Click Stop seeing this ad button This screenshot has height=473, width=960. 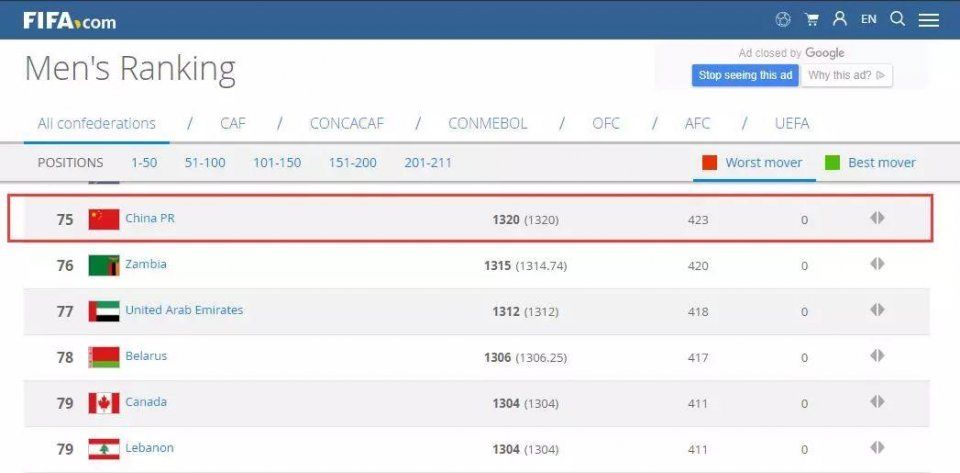(x=745, y=75)
